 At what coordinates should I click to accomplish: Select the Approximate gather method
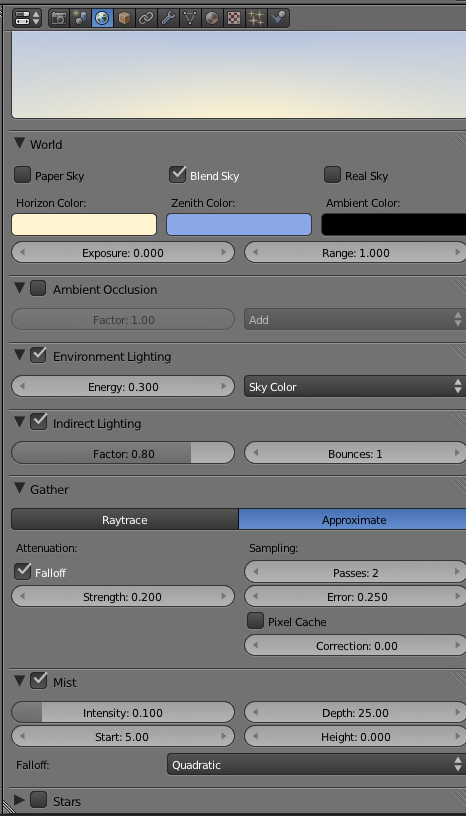click(x=352, y=520)
